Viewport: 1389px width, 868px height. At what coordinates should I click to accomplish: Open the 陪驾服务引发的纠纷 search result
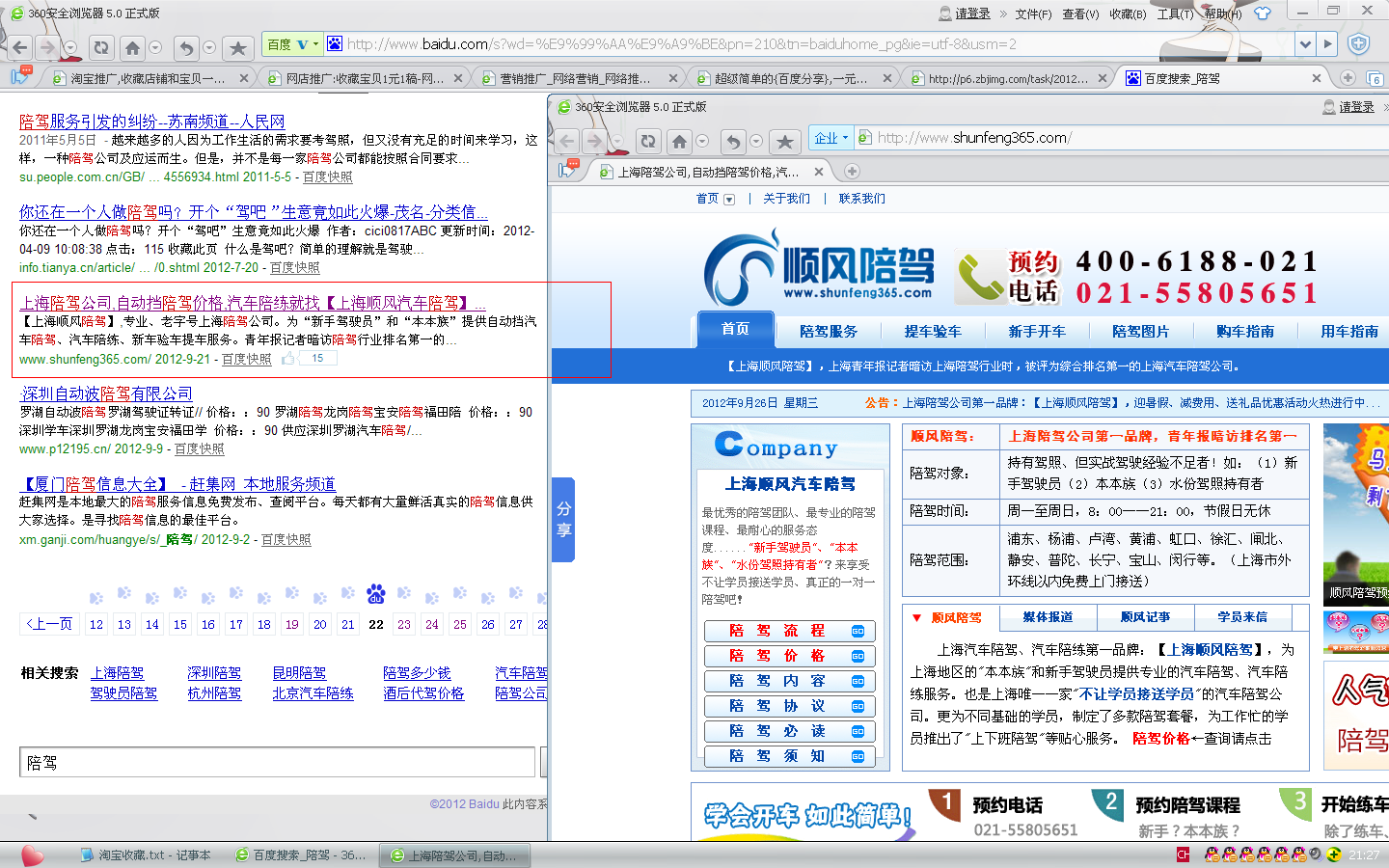pos(152,122)
